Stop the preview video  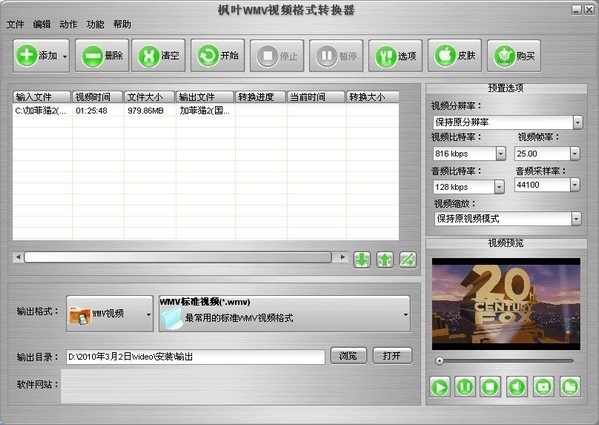click(490, 387)
